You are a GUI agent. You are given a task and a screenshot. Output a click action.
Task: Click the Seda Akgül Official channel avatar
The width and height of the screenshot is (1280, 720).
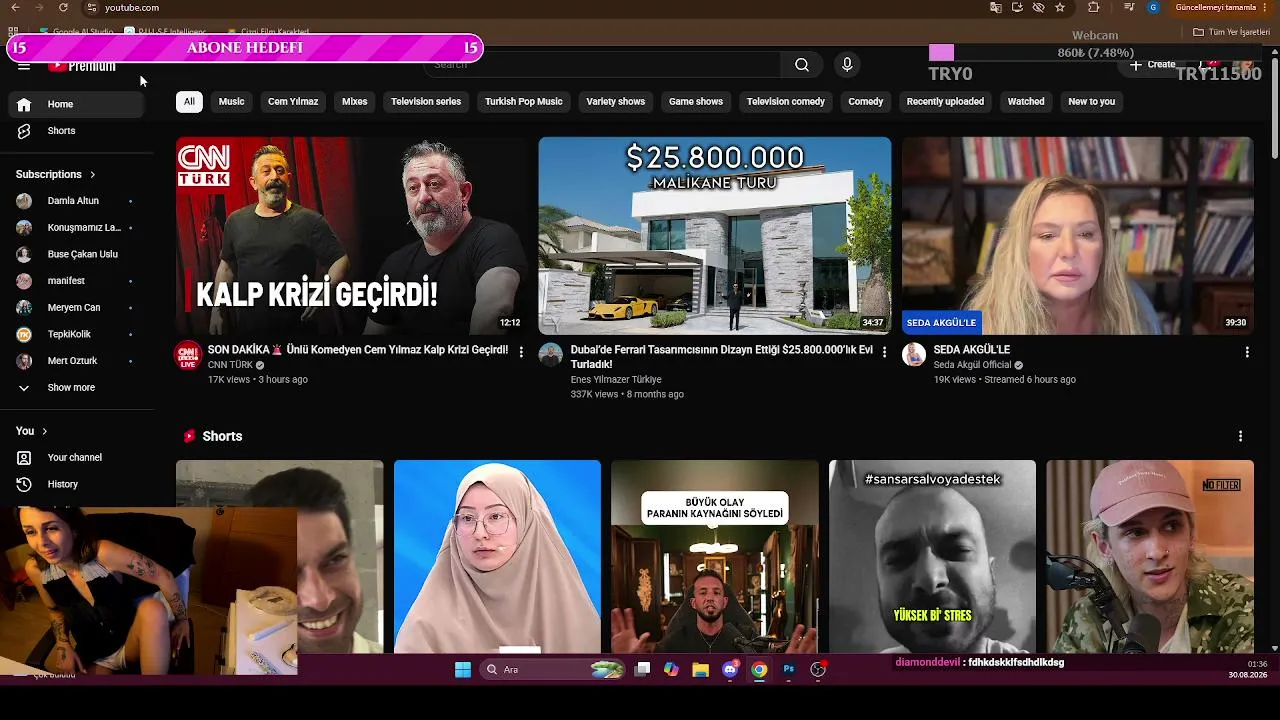click(x=914, y=355)
